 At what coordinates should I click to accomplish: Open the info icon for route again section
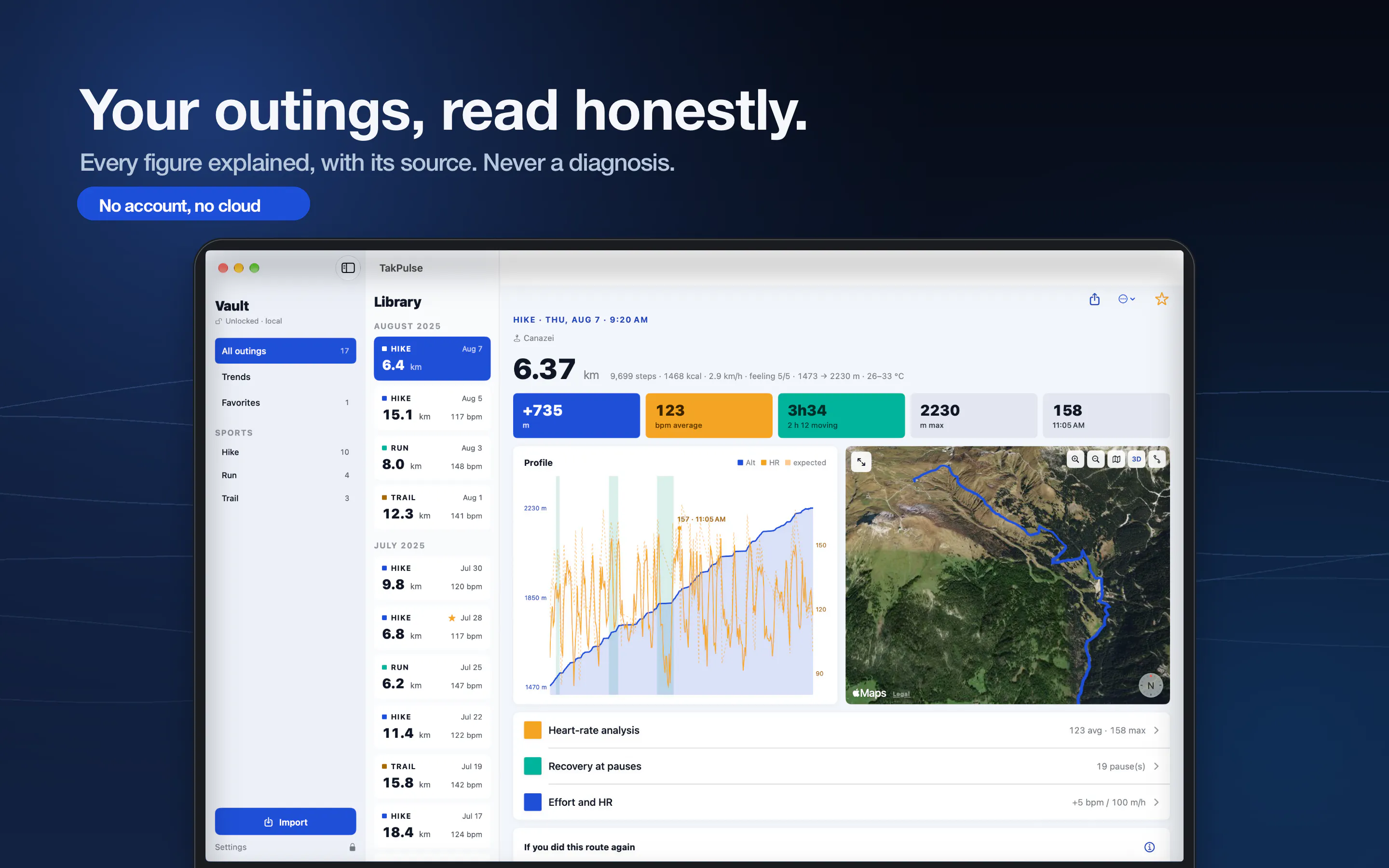pos(1149,847)
